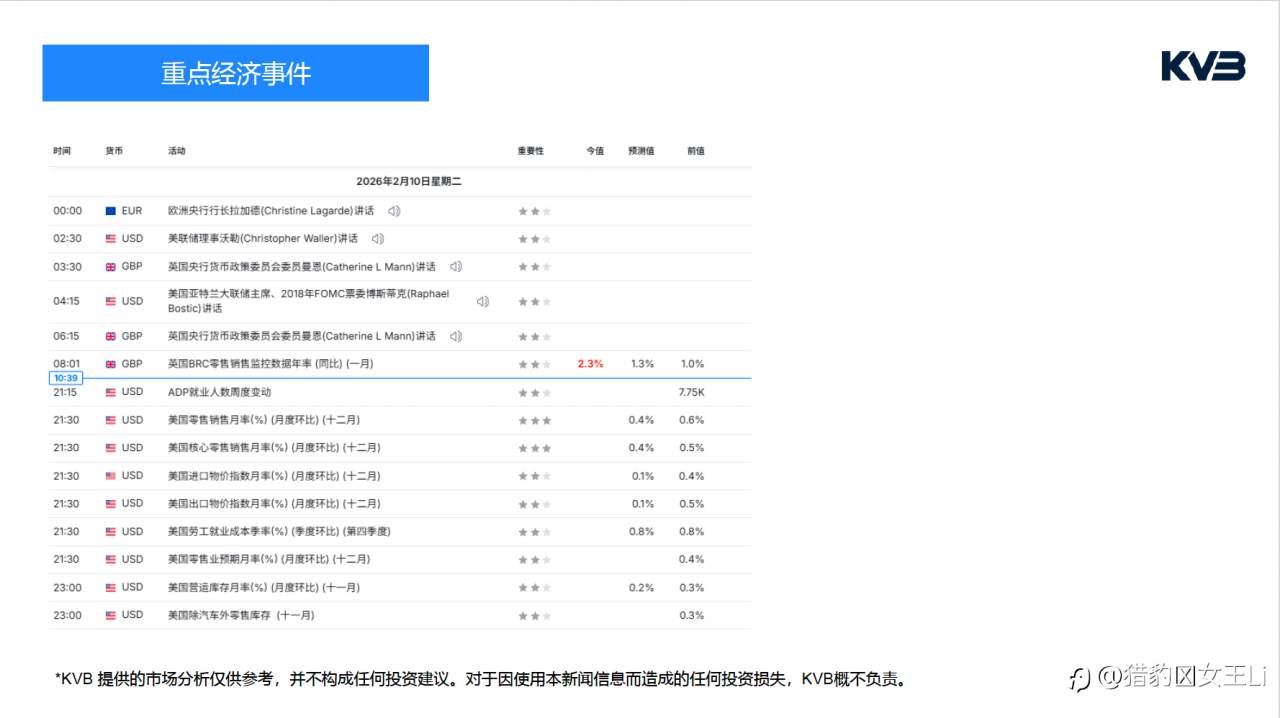Screen dimensions: 1280x718
Task: Click the GBP flag on the BRC retail sales row
Action: coord(109,363)
